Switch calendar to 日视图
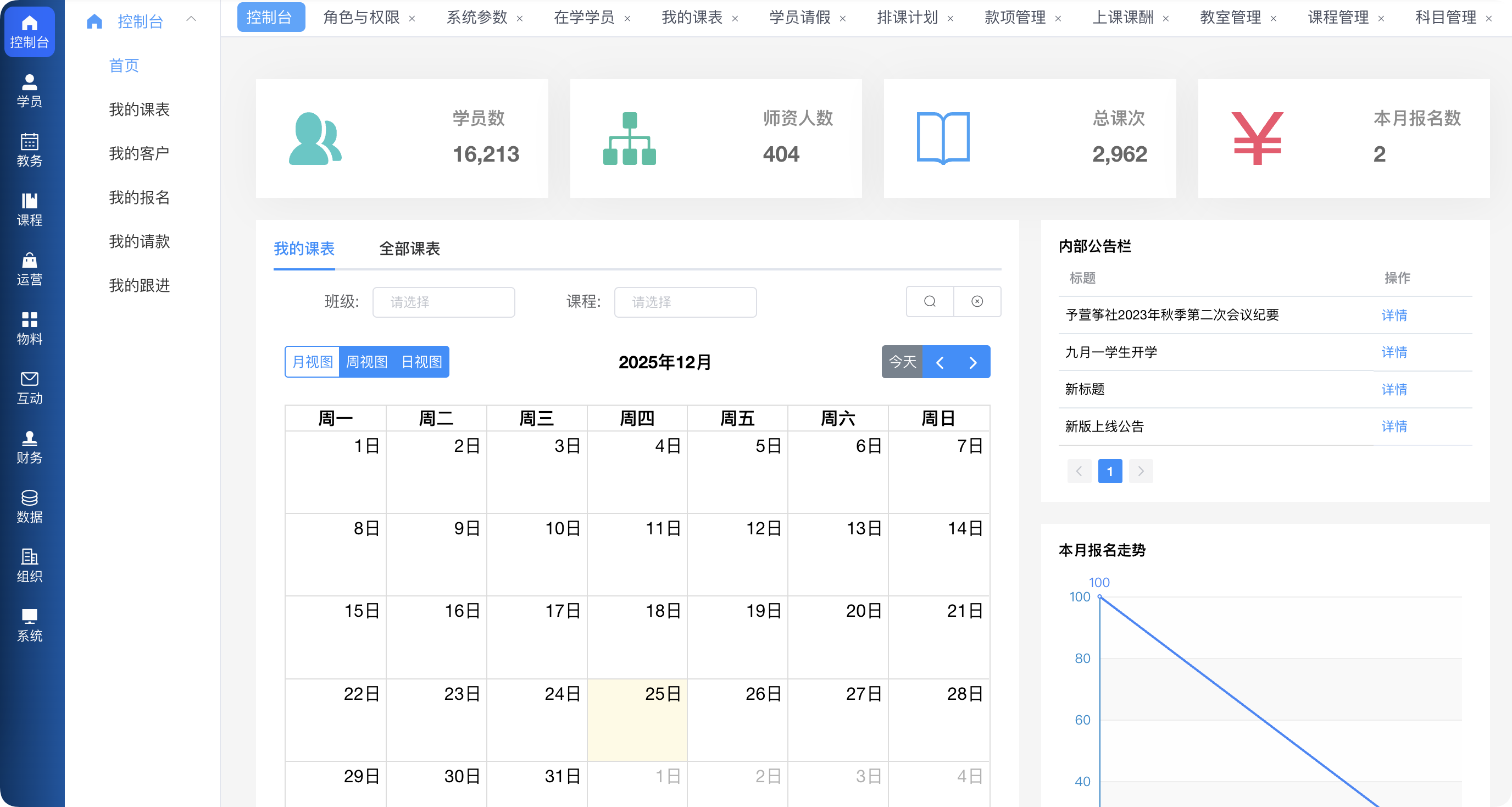The image size is (1512, 807). click(x=421, y=362)
